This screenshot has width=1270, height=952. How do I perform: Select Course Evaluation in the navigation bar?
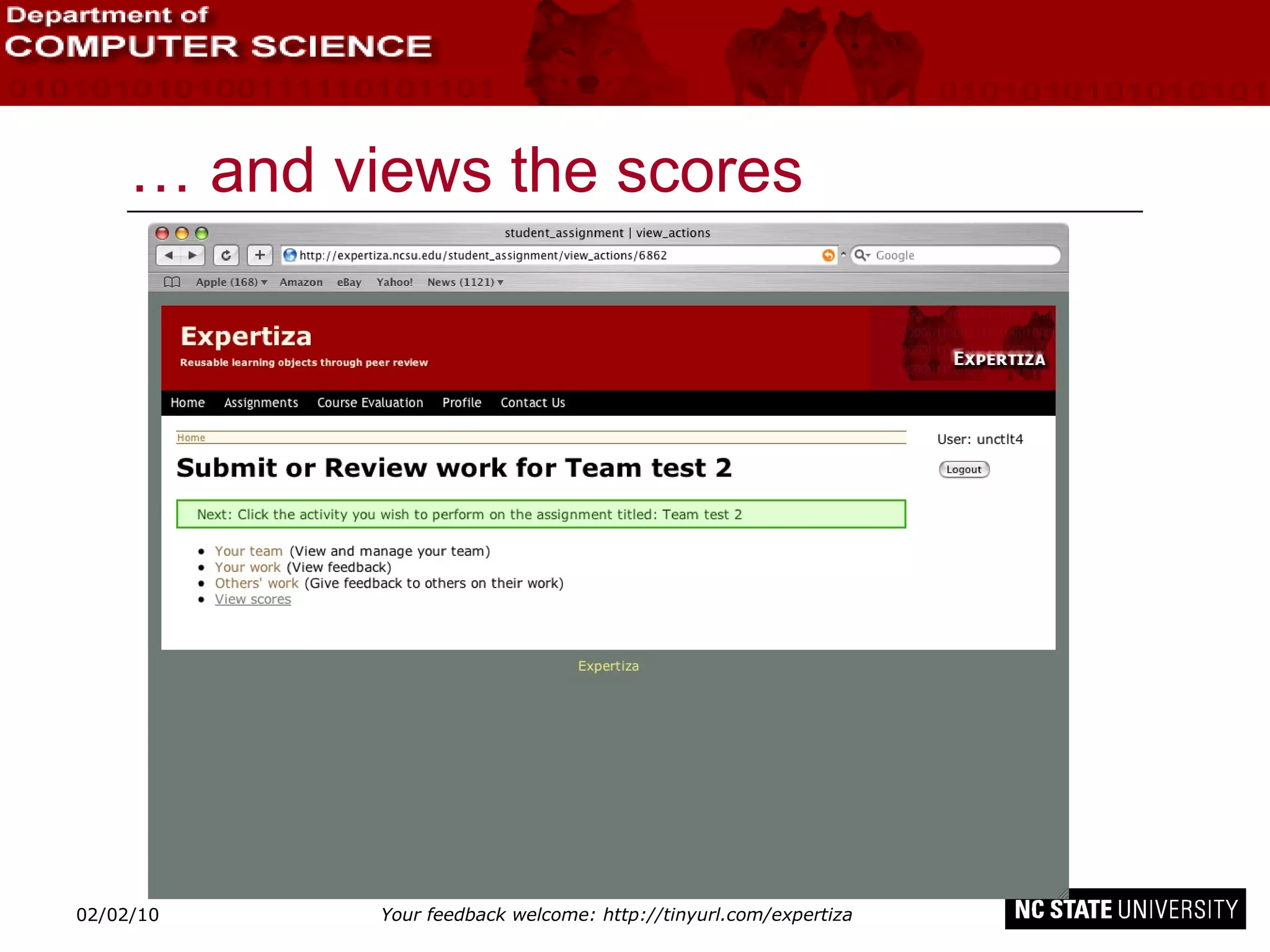click(x=370, y=403)
